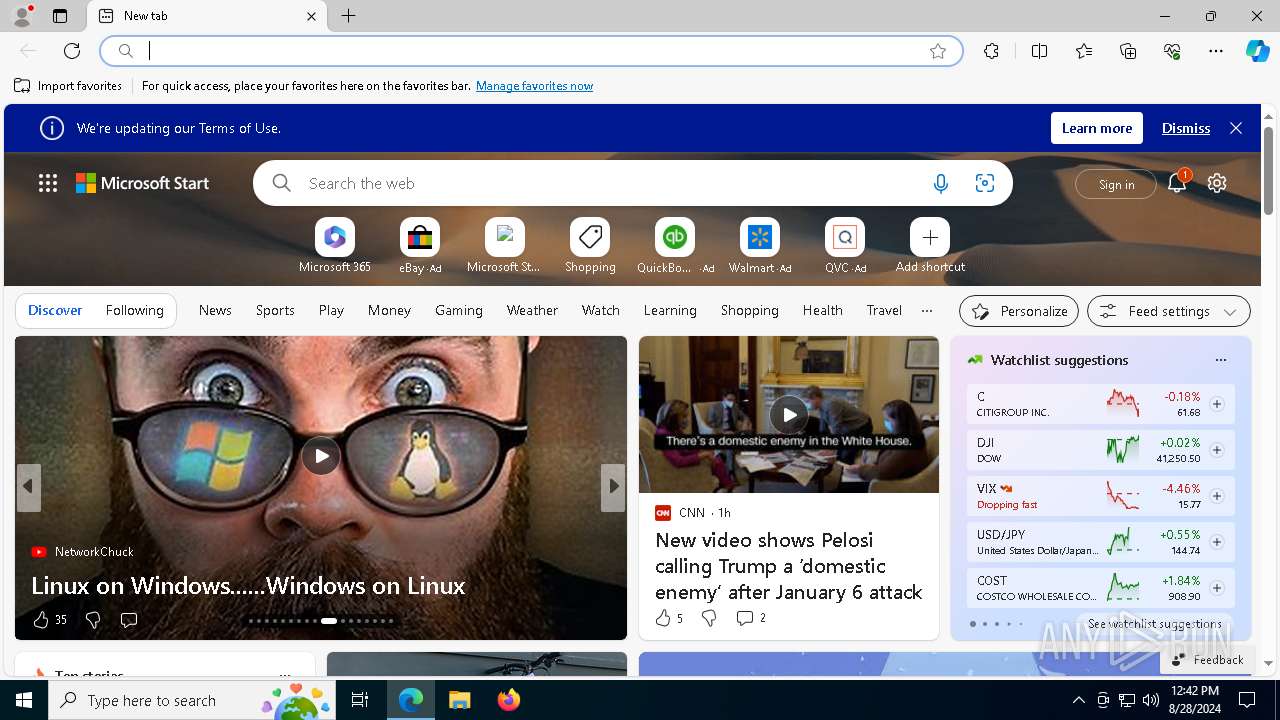The height and width of the screenshot is (720, 1280).
Task: Open comments on Pelosi article
Action: pyautogui.click(x=751, y=618)
